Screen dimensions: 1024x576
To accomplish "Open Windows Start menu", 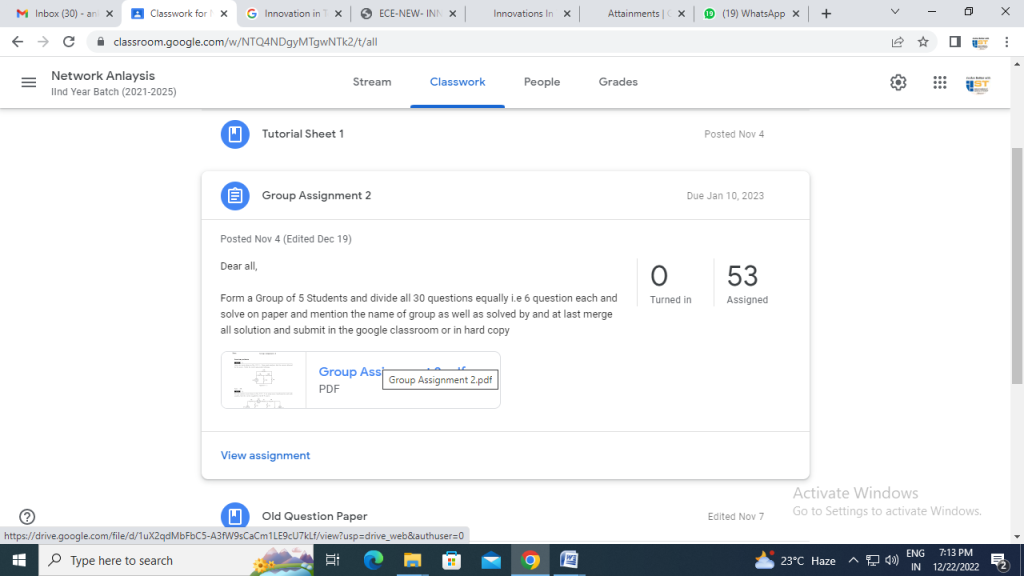I will [19, 560].
